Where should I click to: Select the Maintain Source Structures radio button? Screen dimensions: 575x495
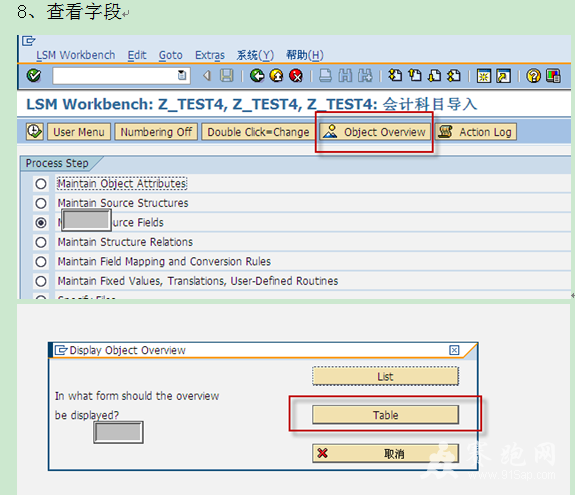pyautogui.click(x=41, y=203)
